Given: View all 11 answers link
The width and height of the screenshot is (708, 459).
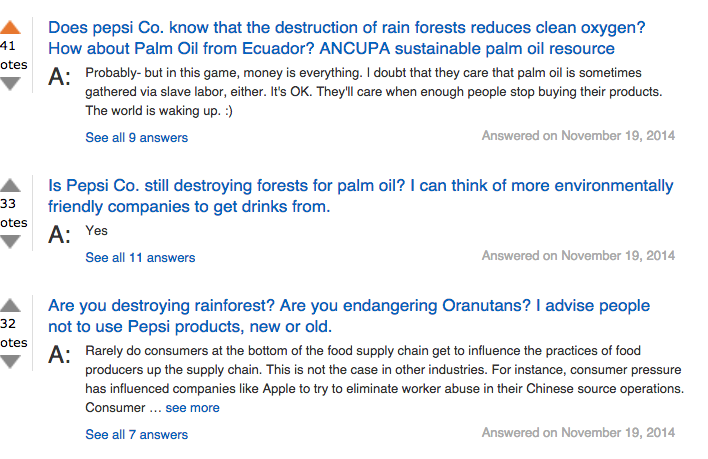Looking at the screenshot, I should (140, 257).
